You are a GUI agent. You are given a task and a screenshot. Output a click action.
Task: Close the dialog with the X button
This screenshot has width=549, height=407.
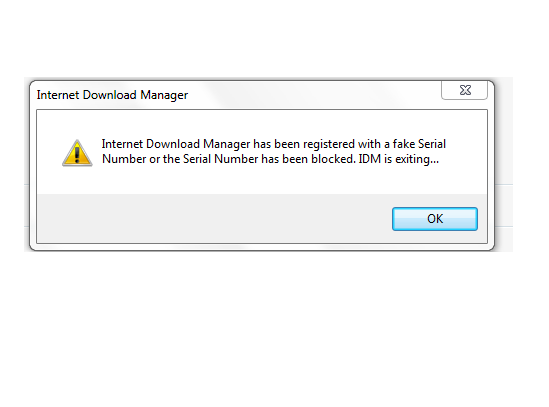[x=465, y=90]
